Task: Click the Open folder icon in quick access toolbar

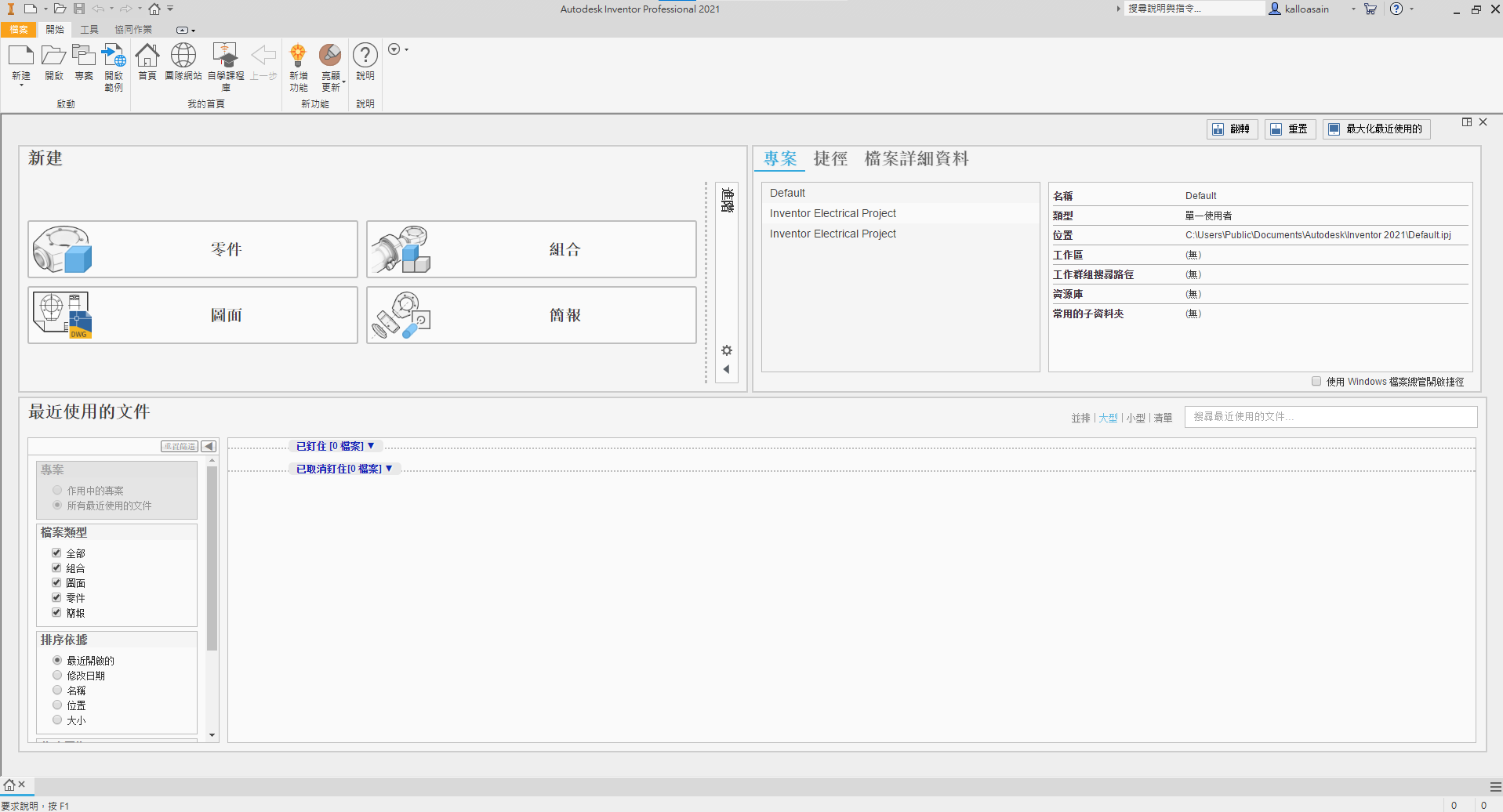Action: (x=60, y=9)
